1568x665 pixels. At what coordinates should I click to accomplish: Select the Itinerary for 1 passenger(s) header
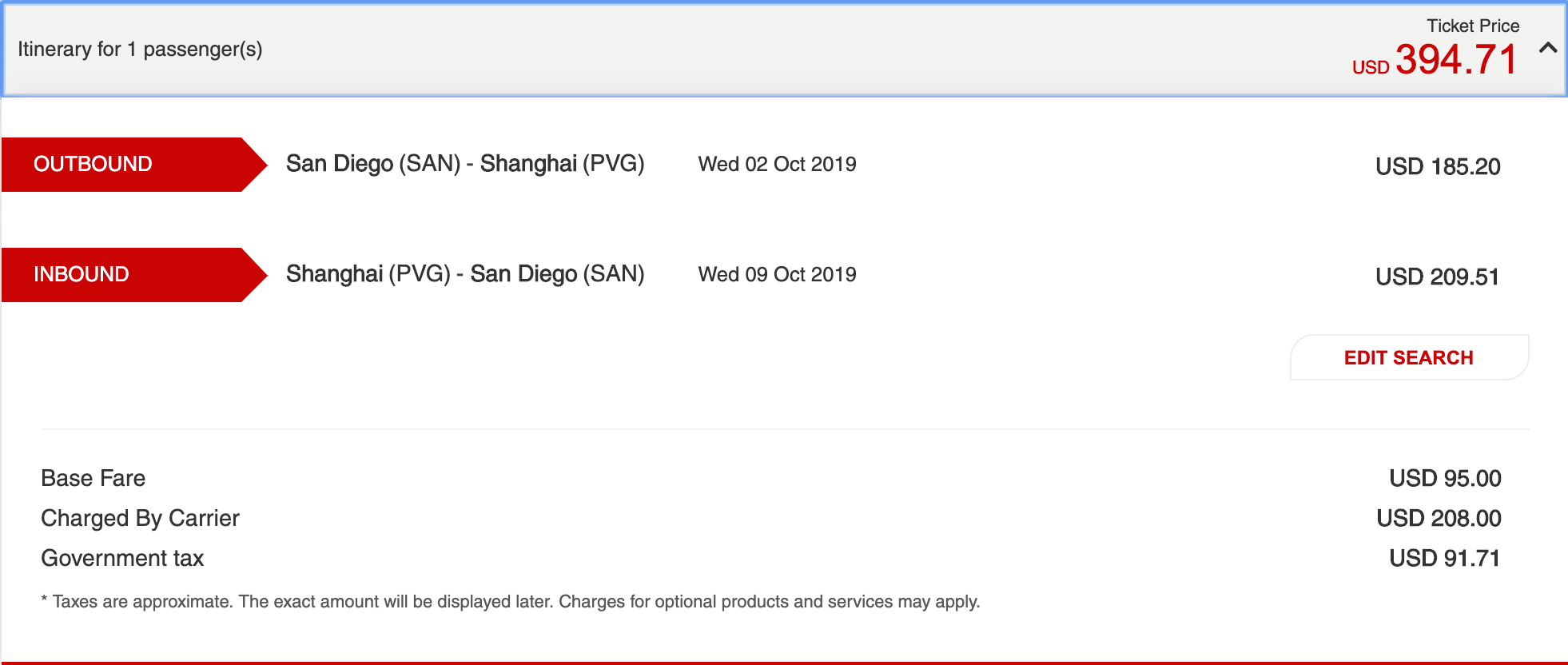[x=140, y=50]
